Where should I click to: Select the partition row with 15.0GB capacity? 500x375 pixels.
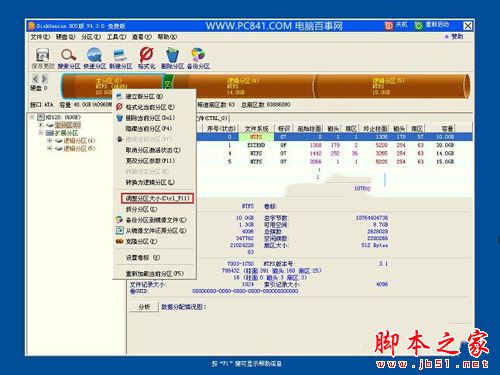(x=334, y=162)
